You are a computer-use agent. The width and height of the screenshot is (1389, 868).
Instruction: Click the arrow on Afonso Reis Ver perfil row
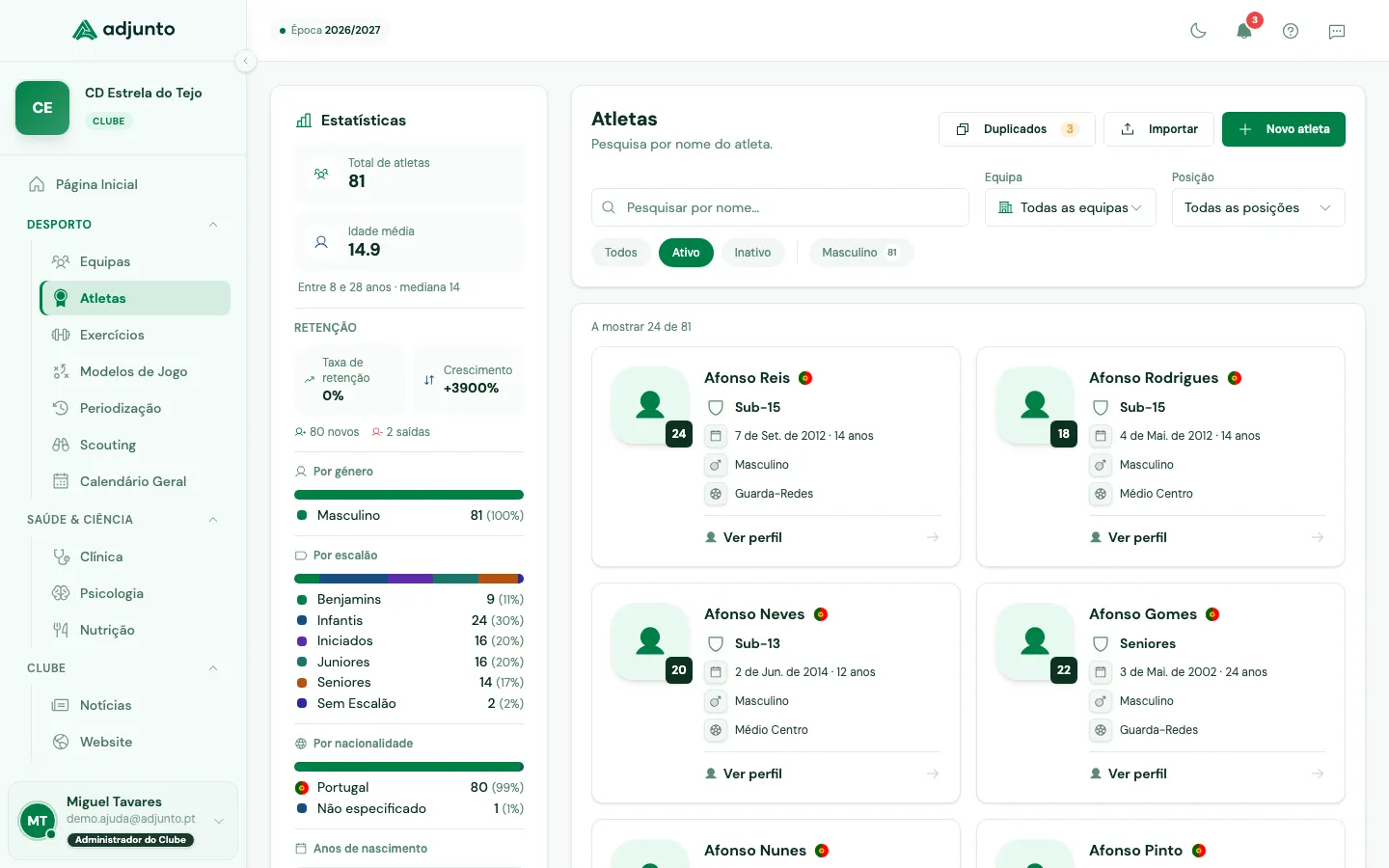pos(933,537)
